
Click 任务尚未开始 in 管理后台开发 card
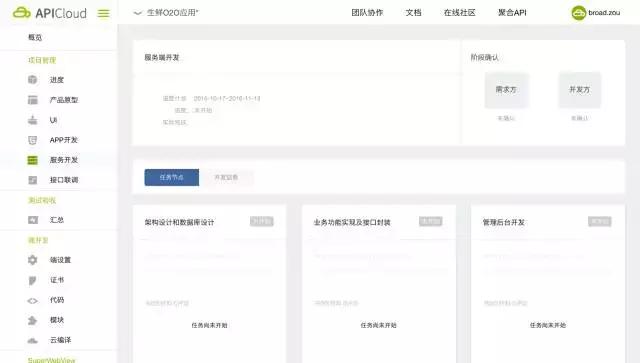click(548, 325)
